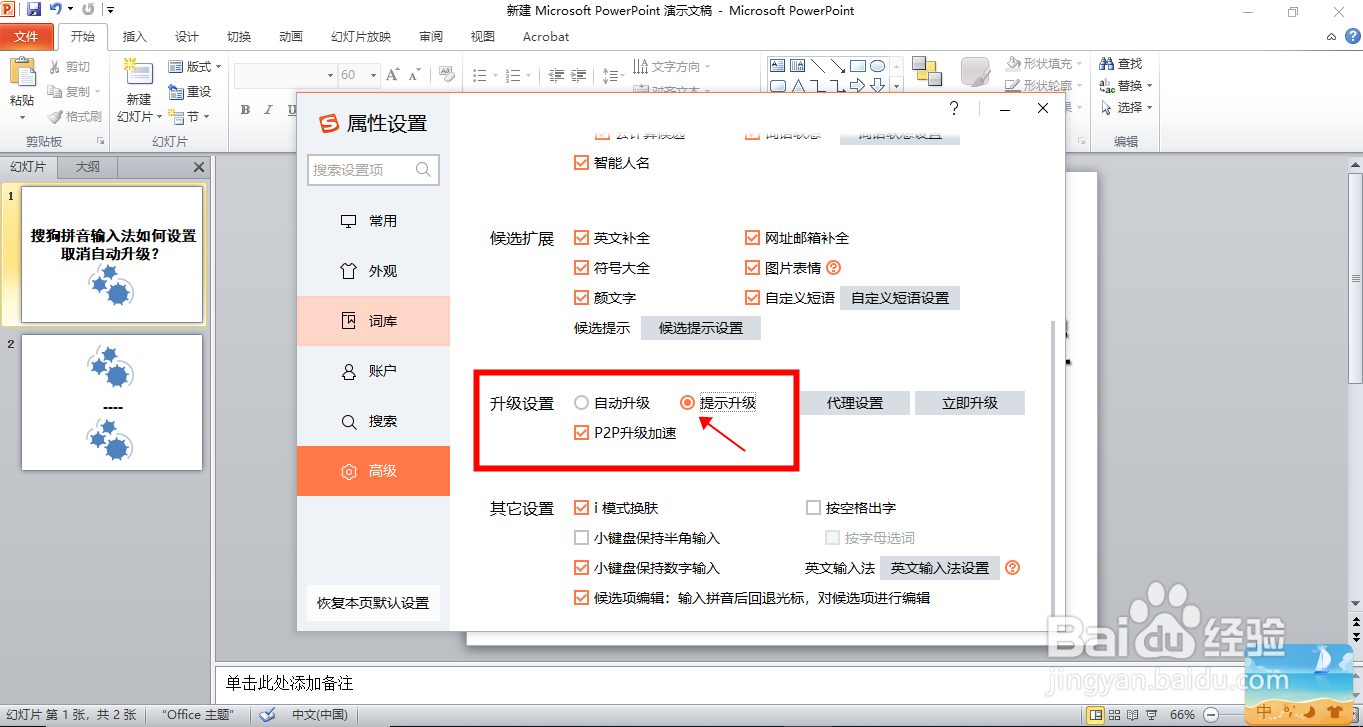Click the 搜索设置项 search field
The image size is (1363, 727).
pos(373,170)
